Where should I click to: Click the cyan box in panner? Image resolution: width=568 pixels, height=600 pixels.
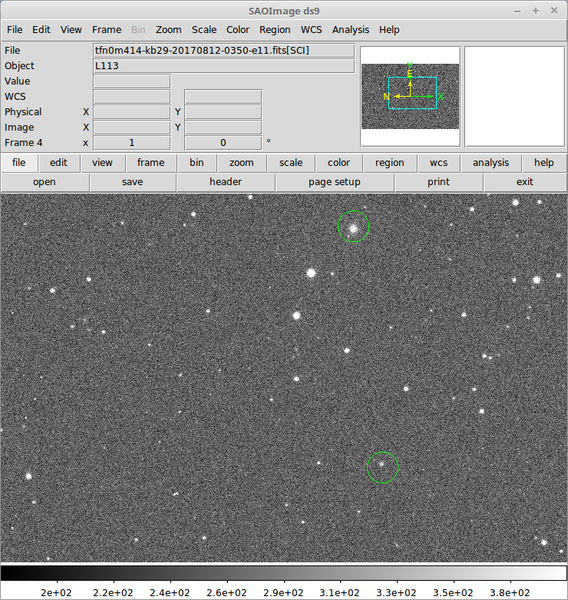click(412, 93)
